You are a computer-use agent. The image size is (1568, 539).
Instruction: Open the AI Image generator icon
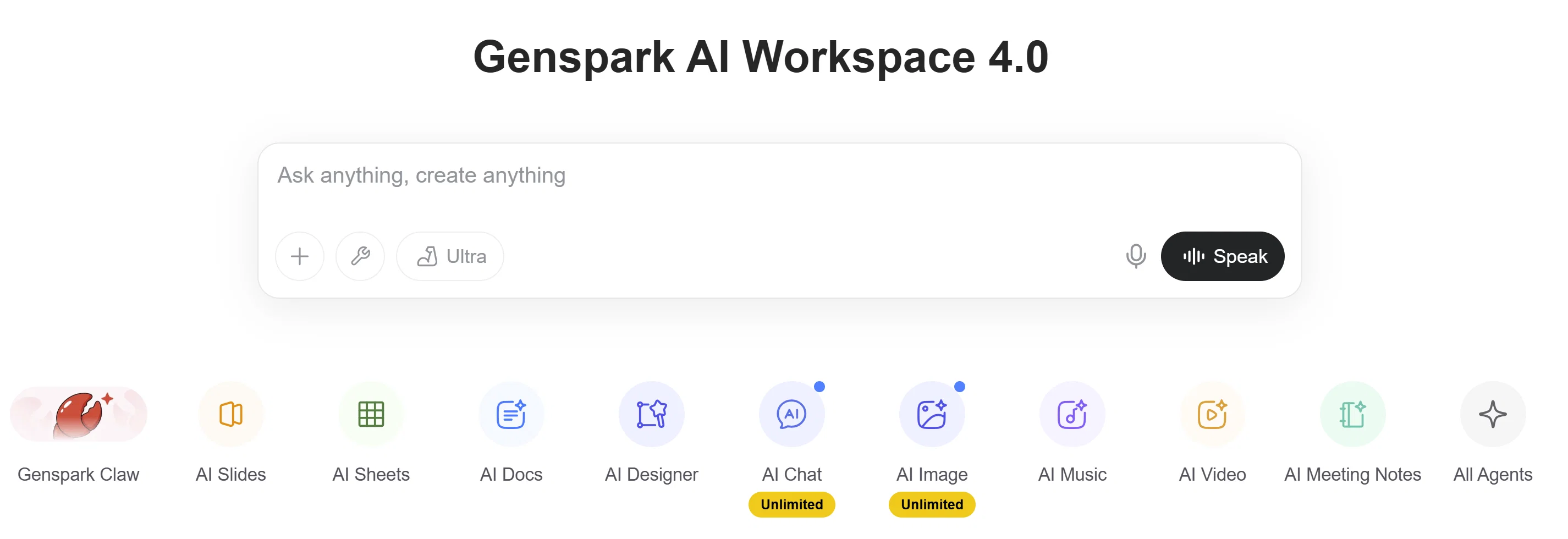point(932,414)
